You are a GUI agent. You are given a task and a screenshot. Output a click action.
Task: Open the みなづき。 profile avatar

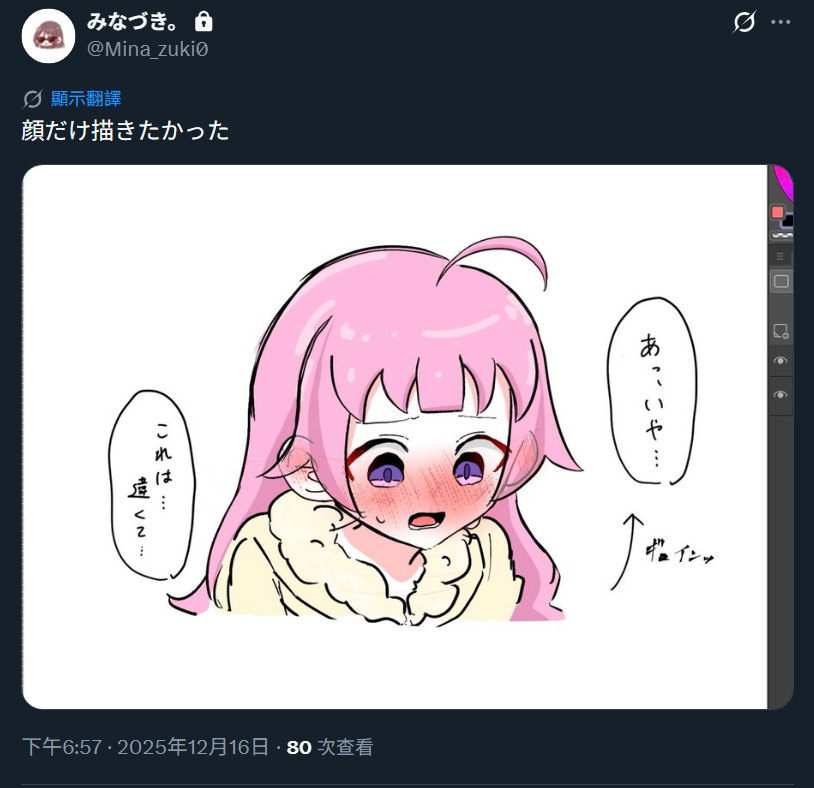point(48,36)
